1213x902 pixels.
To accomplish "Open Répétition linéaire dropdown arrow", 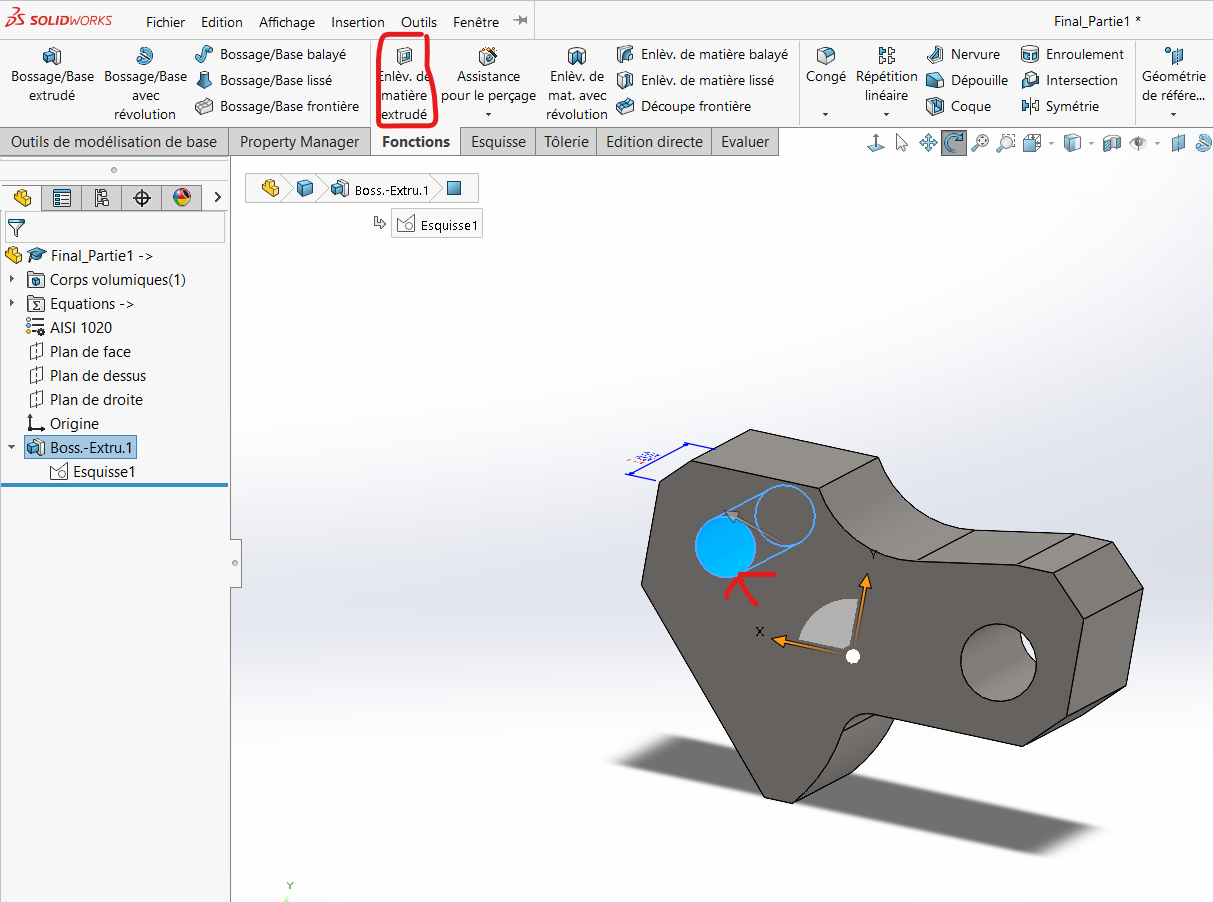I will [887, 114].
